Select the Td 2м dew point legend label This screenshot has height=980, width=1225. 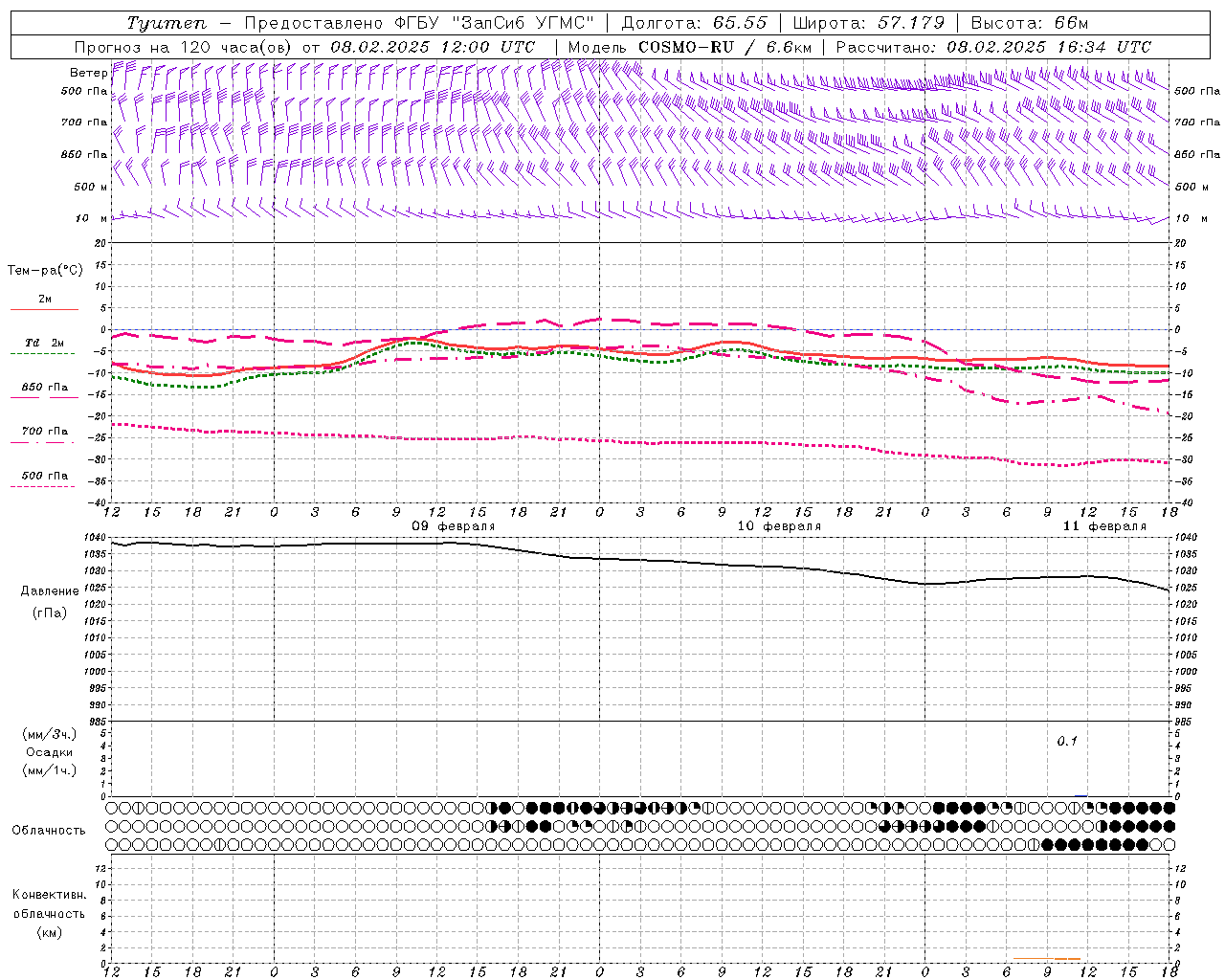coord(44,343)
